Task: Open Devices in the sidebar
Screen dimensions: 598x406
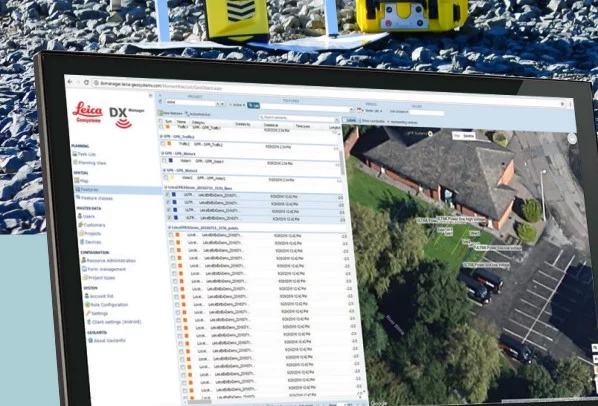Action: coord(91,242)
